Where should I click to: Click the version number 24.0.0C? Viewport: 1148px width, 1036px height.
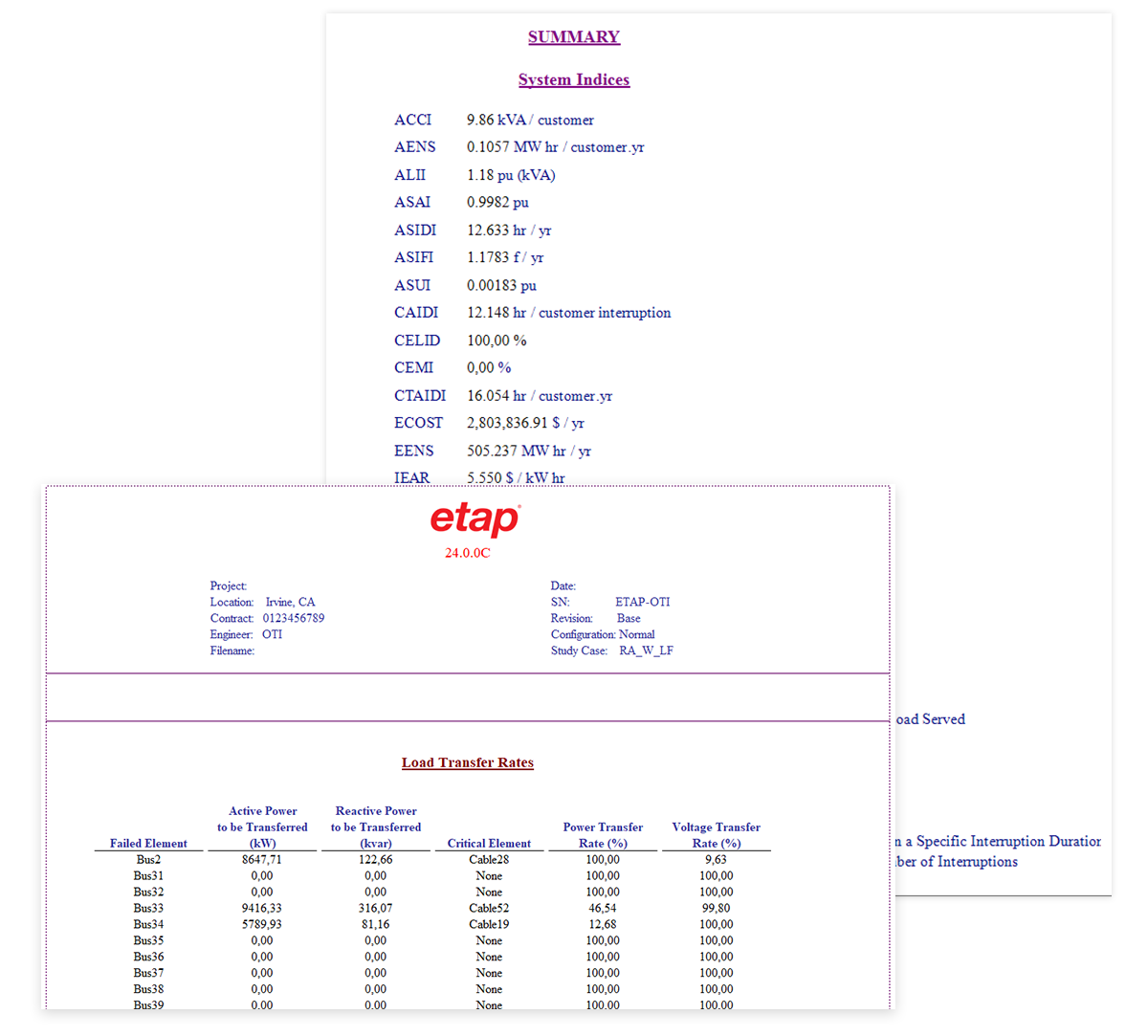[x=467, y=553]
